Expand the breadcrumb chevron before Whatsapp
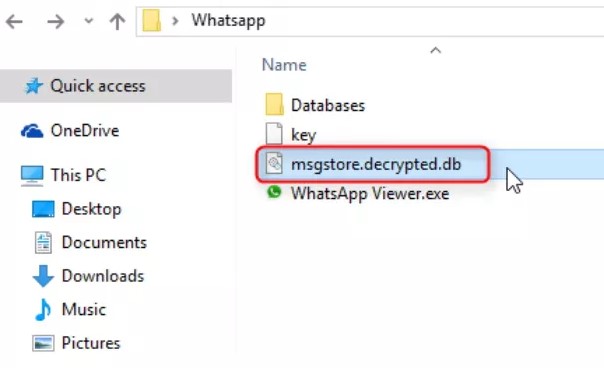This screenshot has width=604, height=384. pyautogui.click(x=175, y=21)
